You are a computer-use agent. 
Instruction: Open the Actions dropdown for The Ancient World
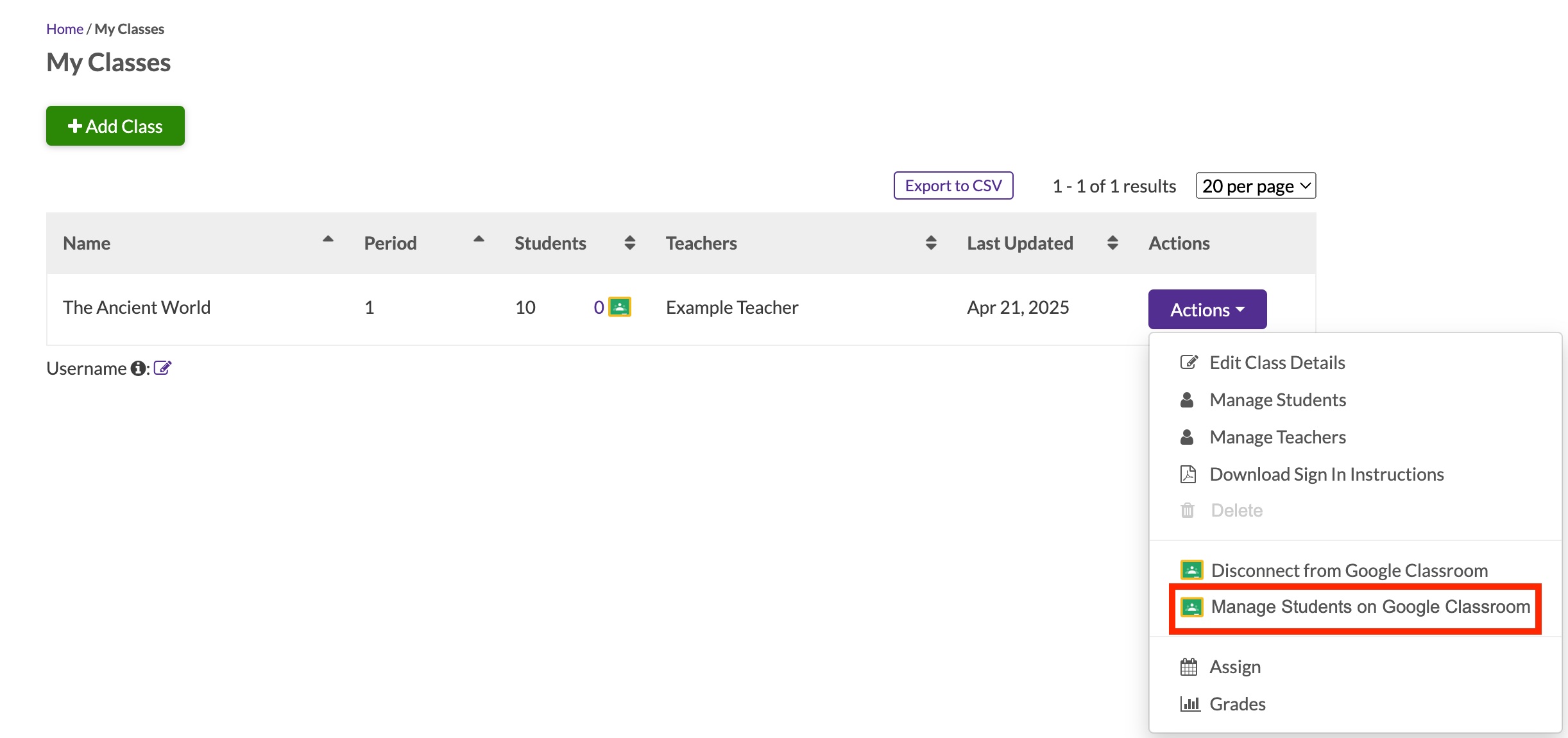pos(1207,309)
